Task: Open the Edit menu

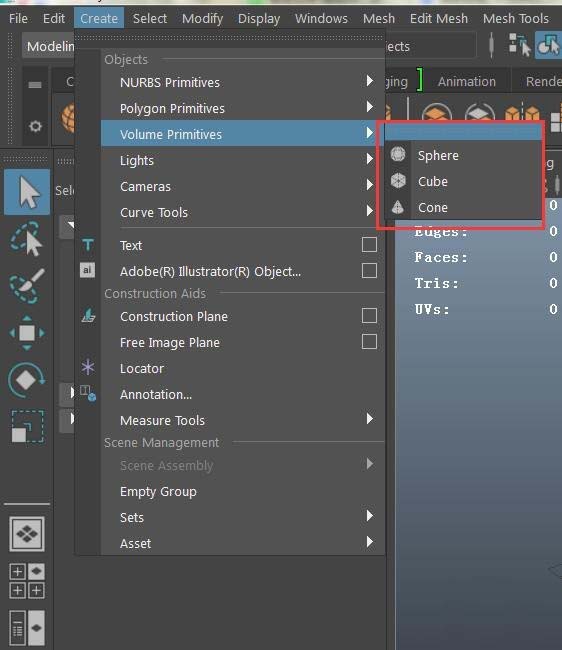Action: point(54,18)
